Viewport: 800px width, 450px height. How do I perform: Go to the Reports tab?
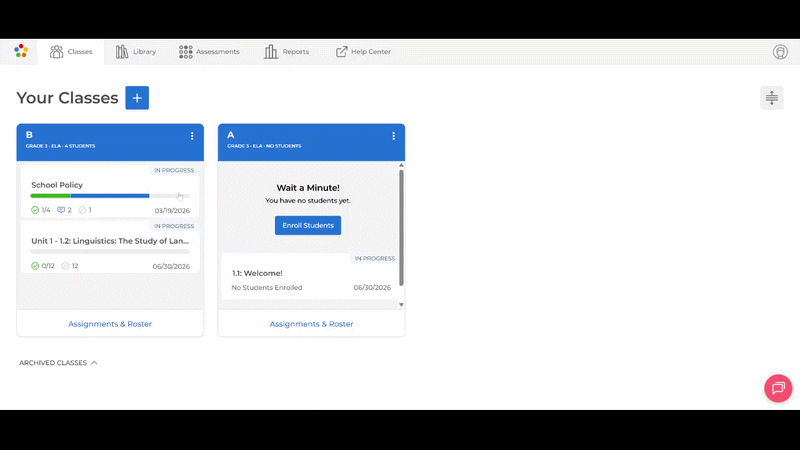click(x=286, y=52)
